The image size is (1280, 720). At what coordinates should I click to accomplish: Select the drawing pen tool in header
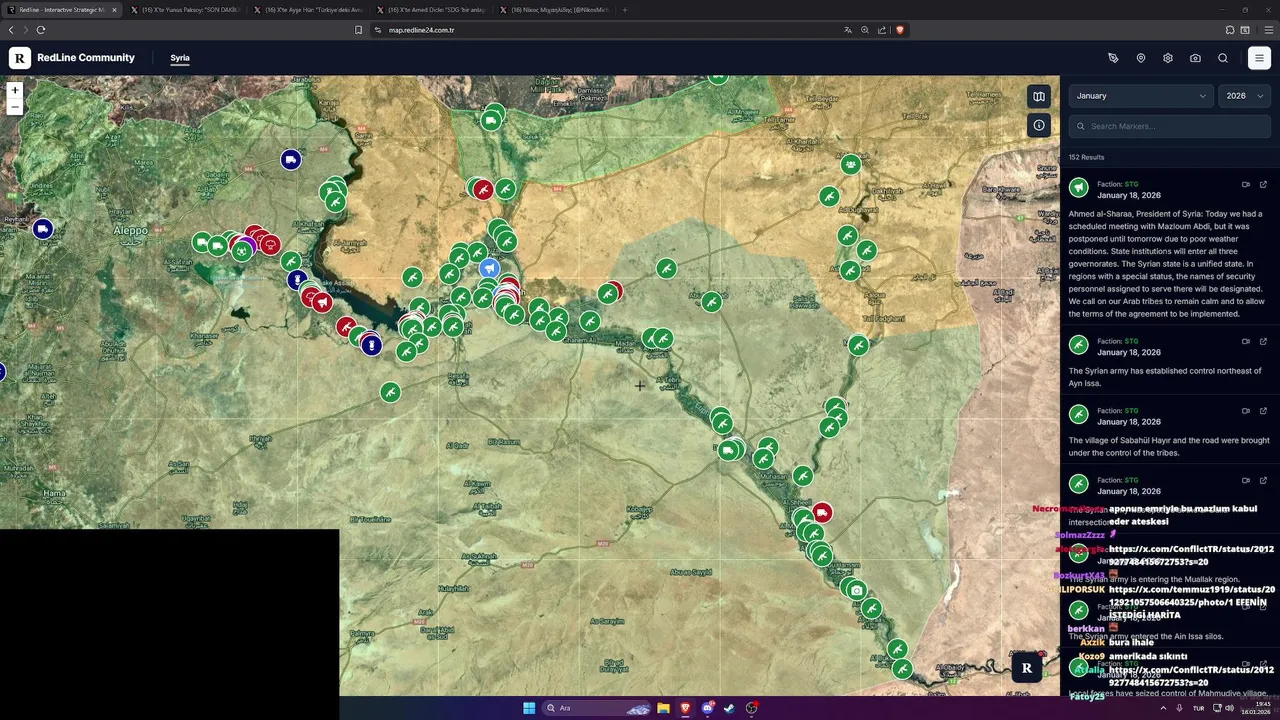[1113, 58]
